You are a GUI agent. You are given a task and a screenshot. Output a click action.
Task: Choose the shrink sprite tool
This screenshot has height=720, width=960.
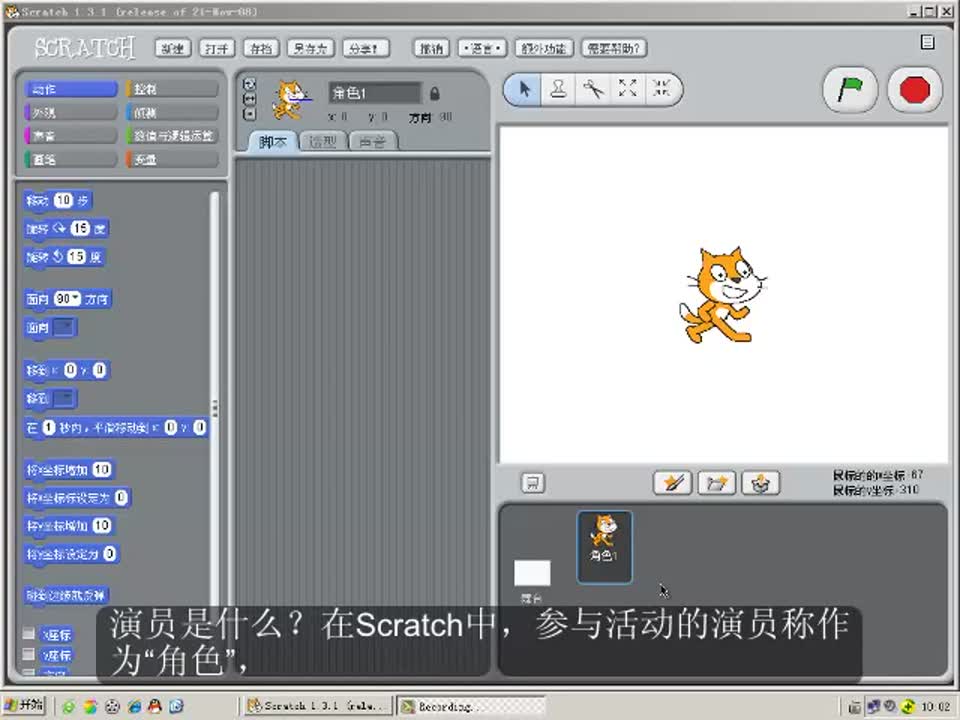661,89
